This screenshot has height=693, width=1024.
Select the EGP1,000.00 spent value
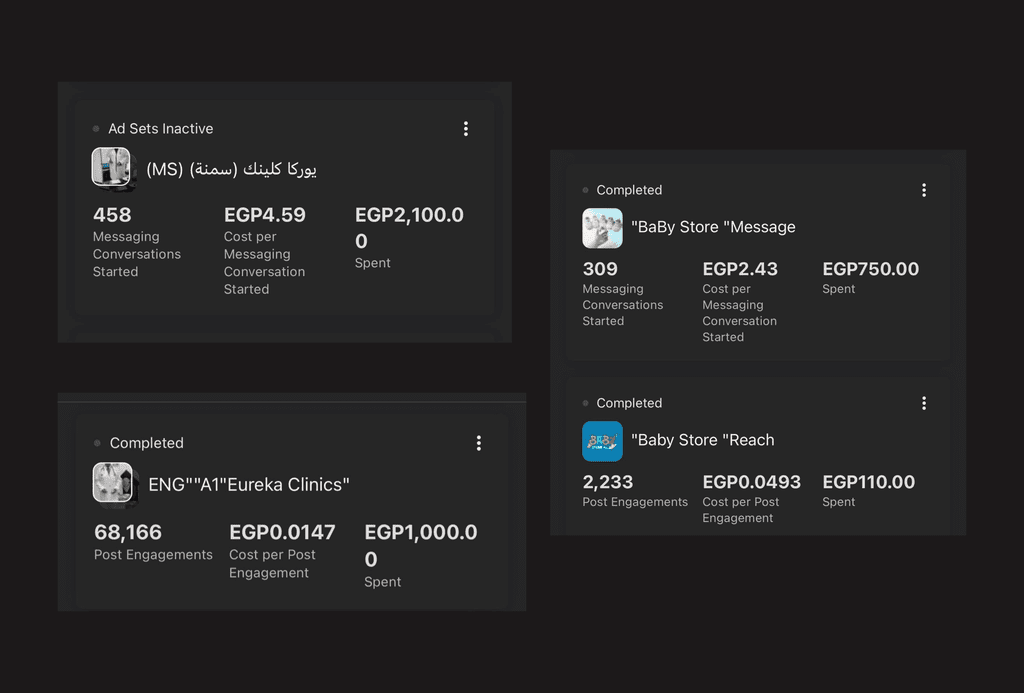421,546
